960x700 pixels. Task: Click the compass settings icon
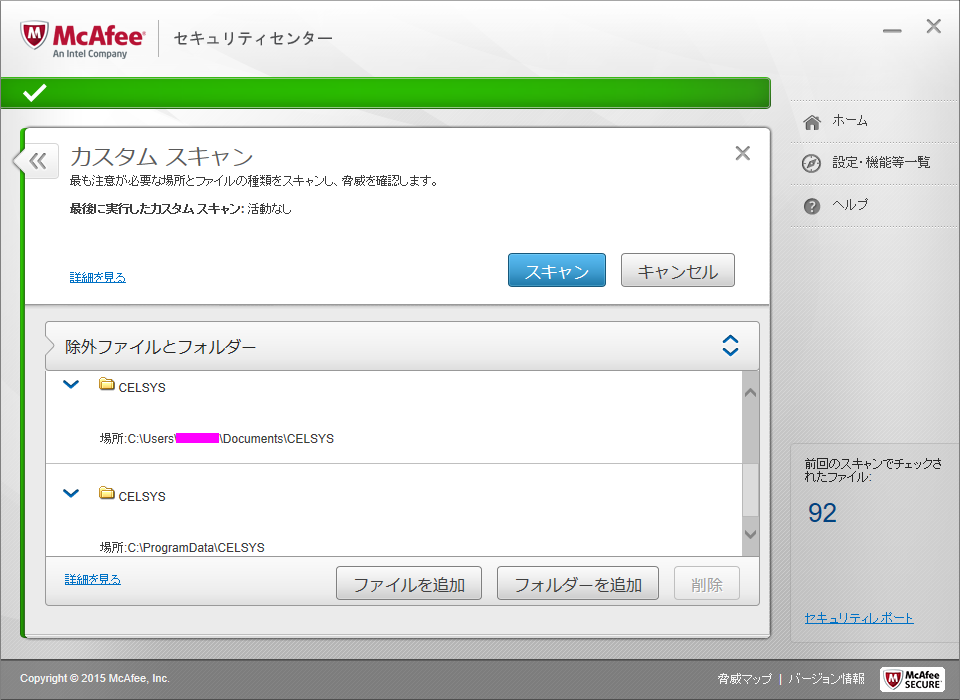[811, 163]
